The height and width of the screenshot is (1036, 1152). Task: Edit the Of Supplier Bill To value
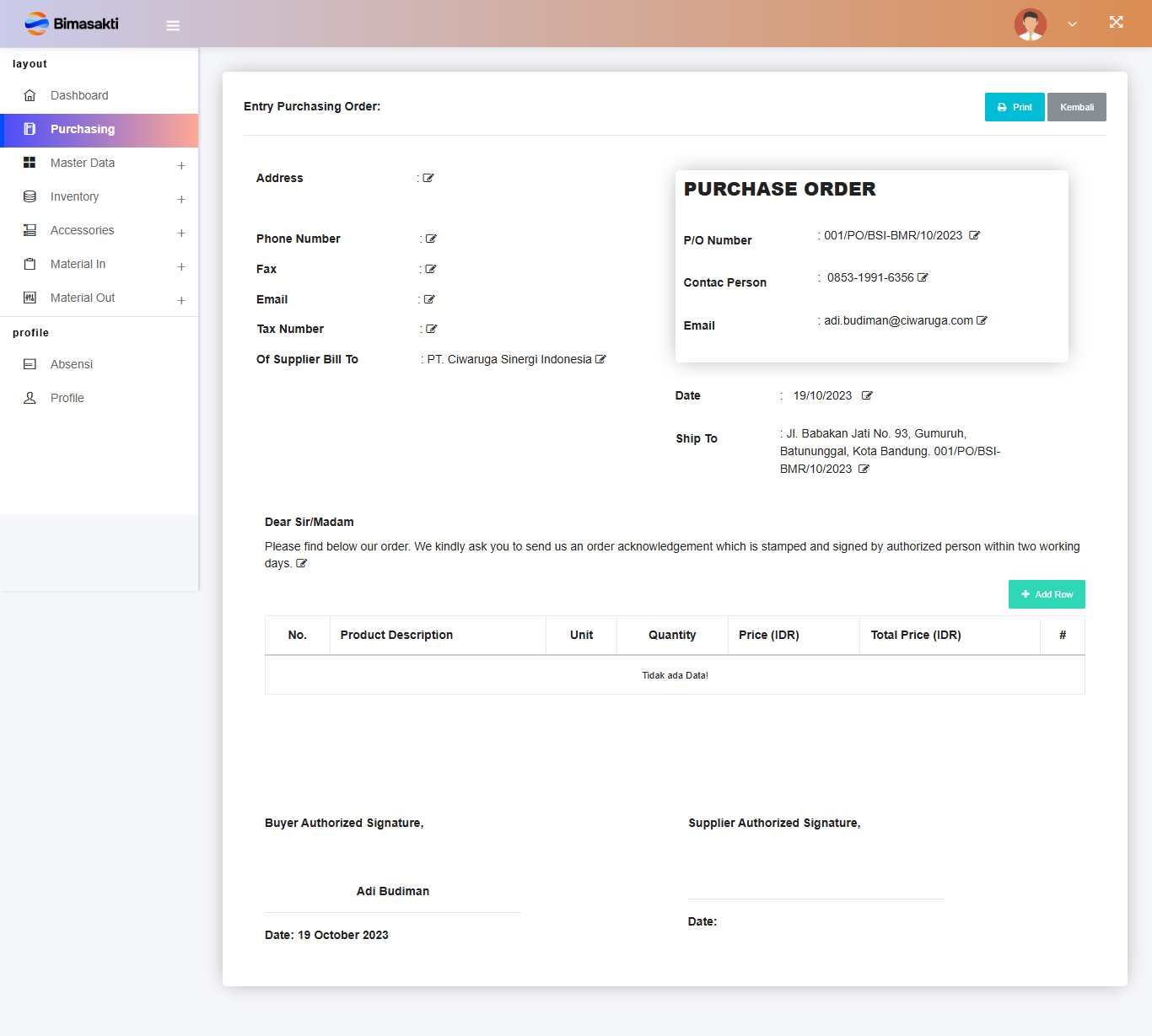[600, 359]
